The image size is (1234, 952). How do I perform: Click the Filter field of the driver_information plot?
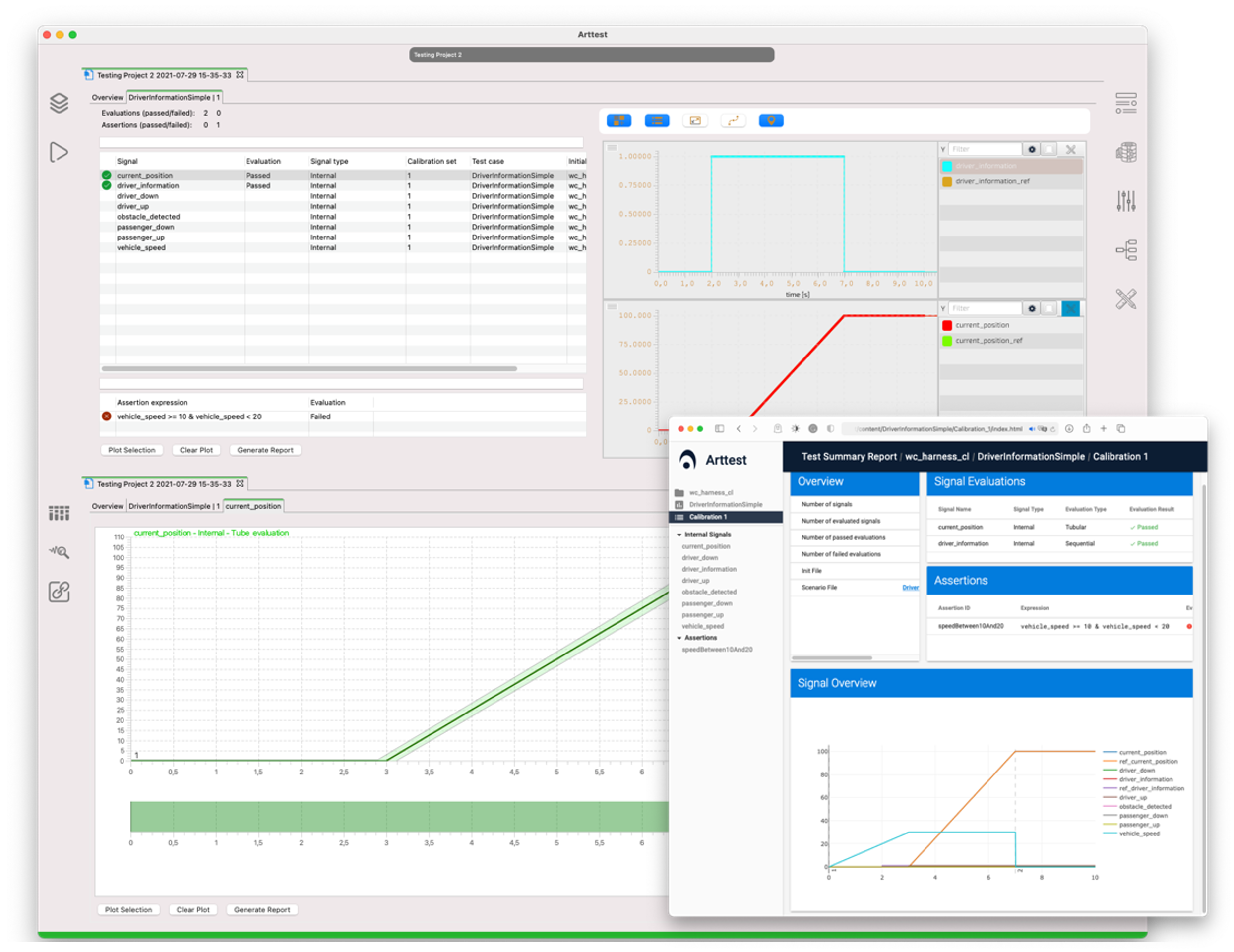(985, 149)
